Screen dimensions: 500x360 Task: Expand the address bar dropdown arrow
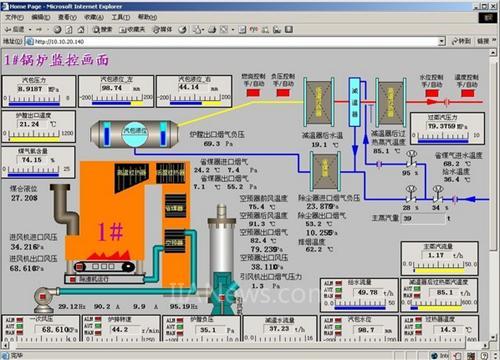(x=442, y=41)
